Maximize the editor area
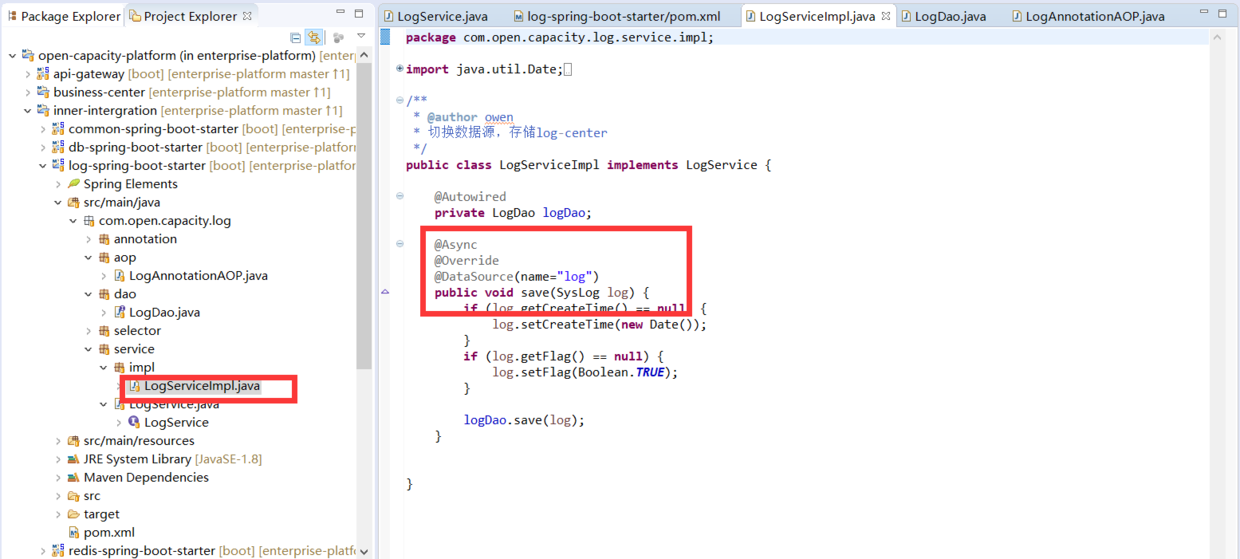 [1222, 14]
